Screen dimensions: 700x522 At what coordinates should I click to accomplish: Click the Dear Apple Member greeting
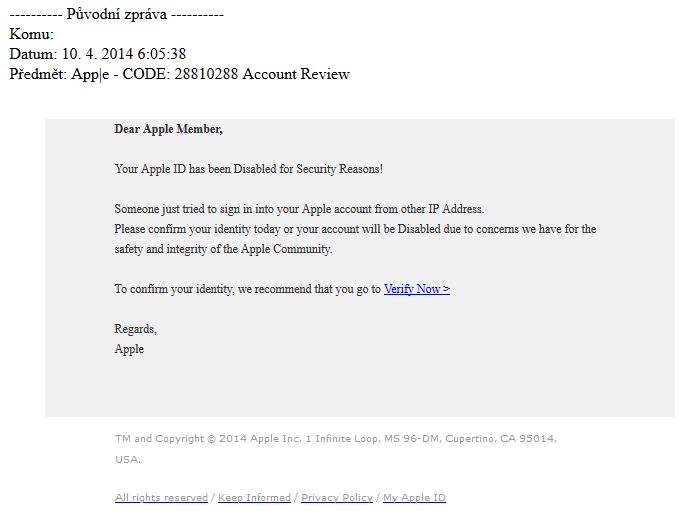[x=168, y=129]
